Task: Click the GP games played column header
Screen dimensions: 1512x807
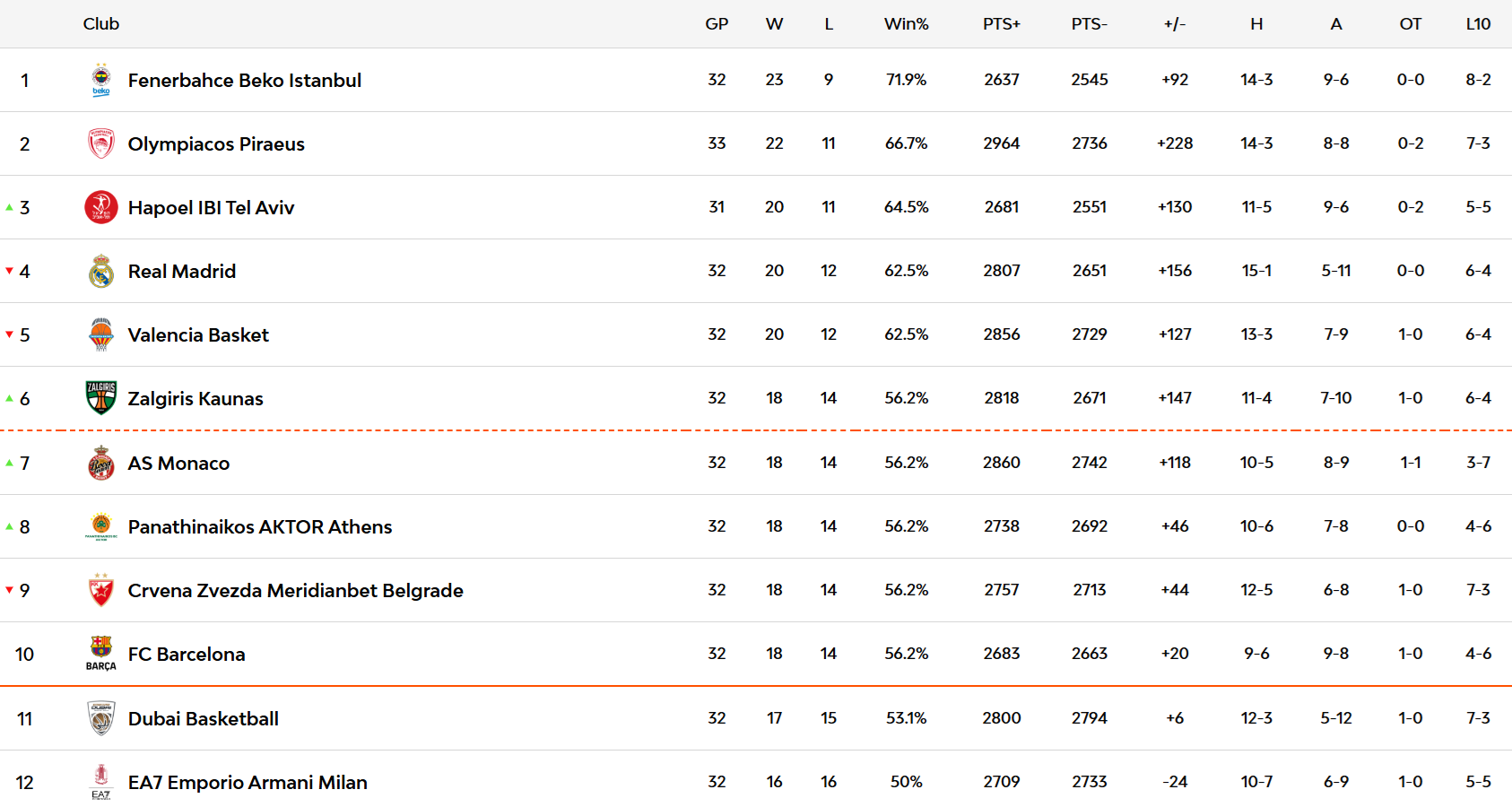Action: click(717, 24)
